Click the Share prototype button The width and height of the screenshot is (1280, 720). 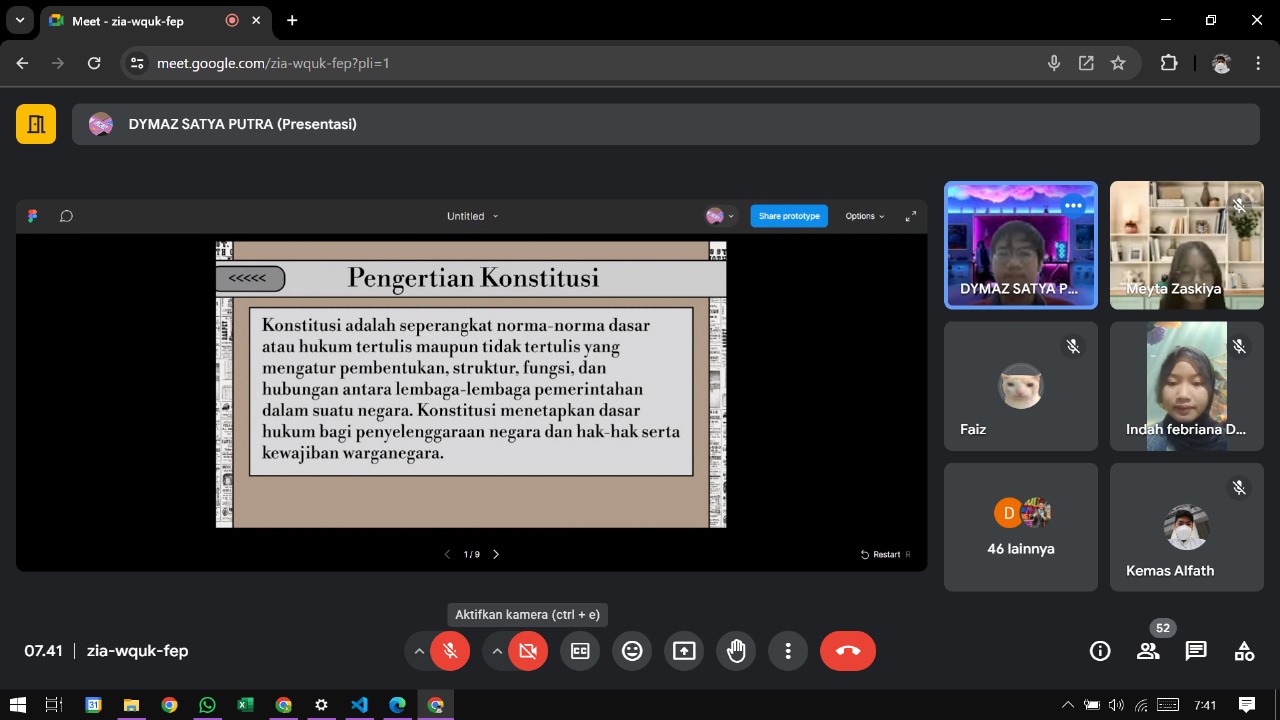tap(789, 216)
